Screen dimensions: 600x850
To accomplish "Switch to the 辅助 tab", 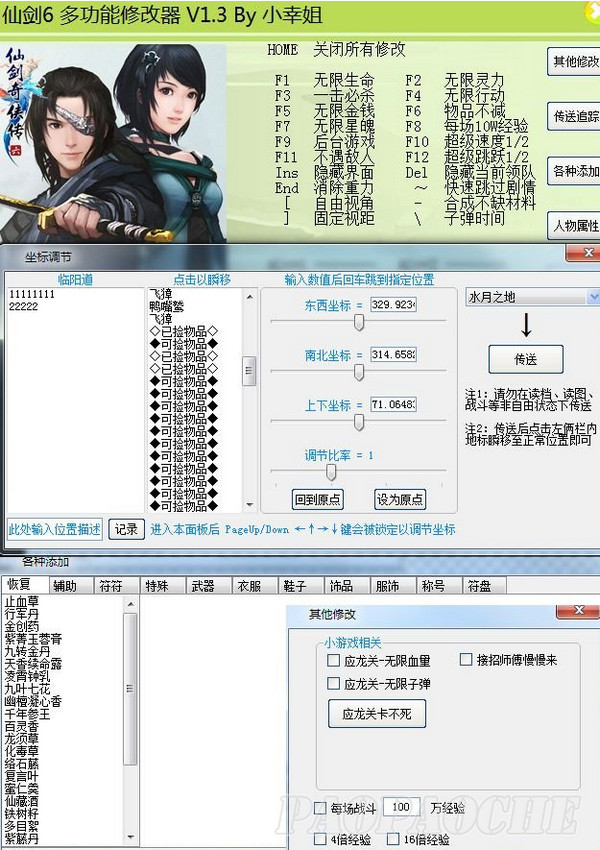I will pos(72,586).
